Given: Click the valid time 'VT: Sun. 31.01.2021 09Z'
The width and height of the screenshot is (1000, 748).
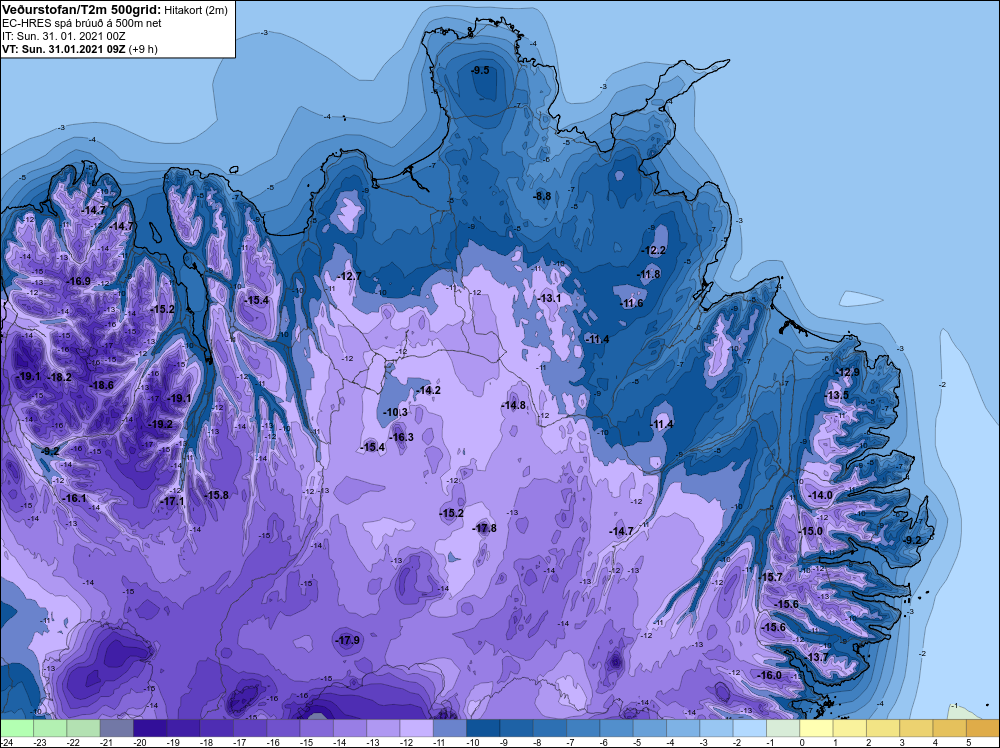Looking at the screenshot, I should (x=64, y=49).
